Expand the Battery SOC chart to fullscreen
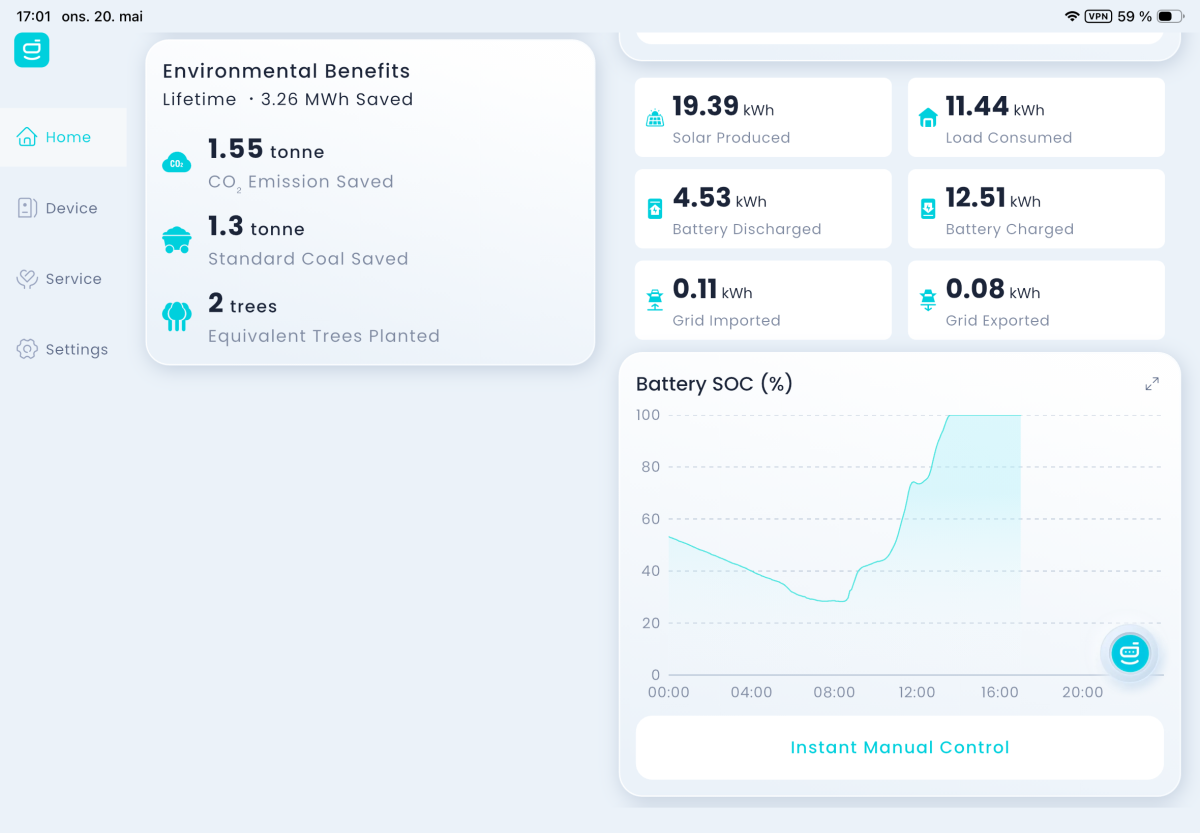1200x833 pixels. pyautogui.click(x=1152, y=384)
